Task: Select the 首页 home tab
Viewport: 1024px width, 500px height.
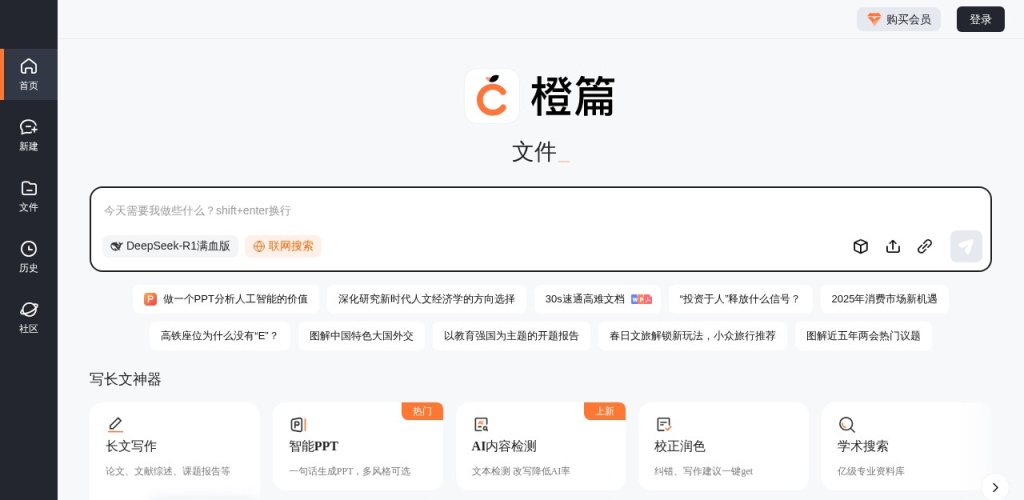Action: (x=29, y=75)
